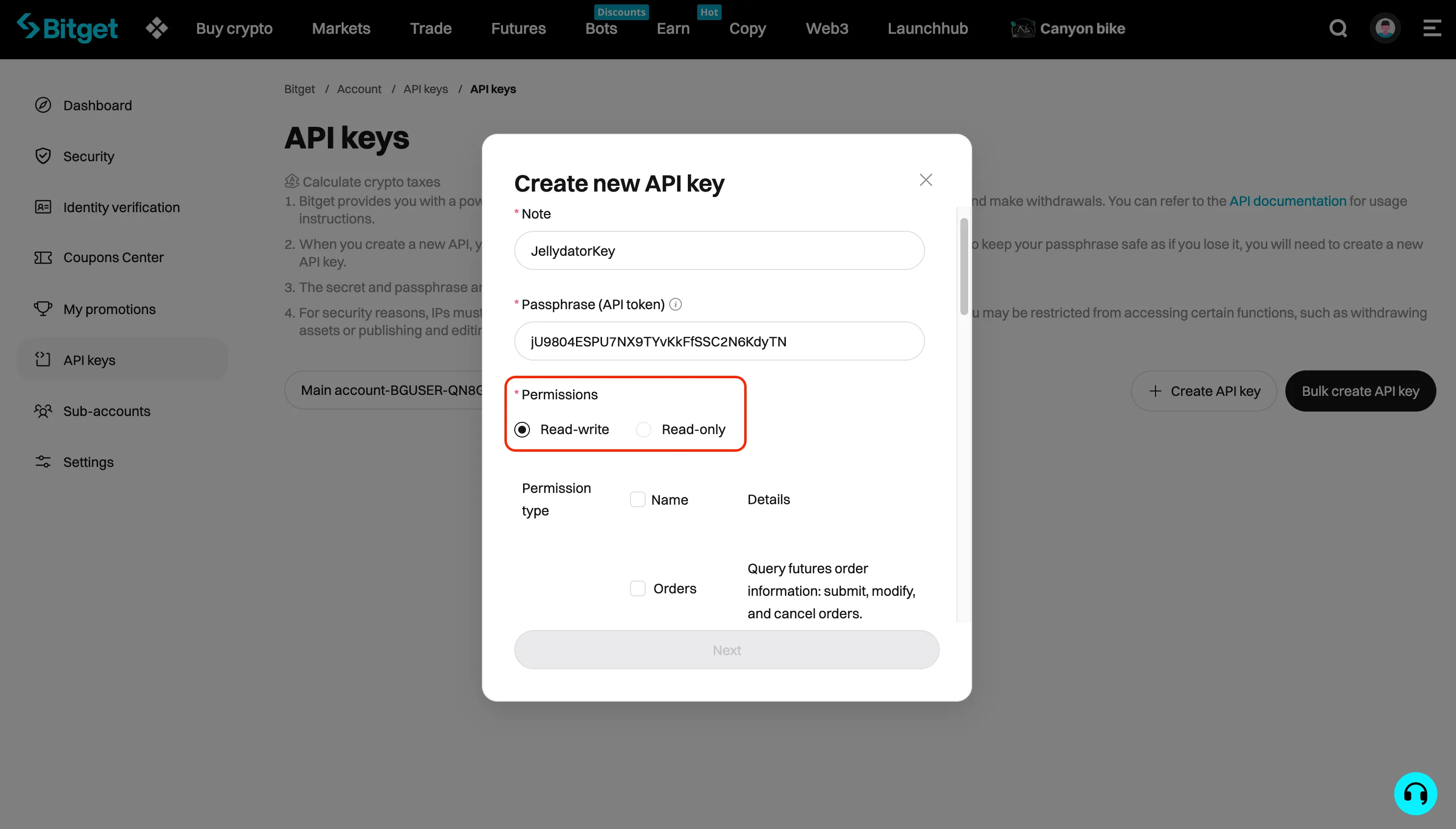1456x829 pixels.
Task: Click the Canyon bike bicycle icon
Action: pyautogui.click(x=1023, y=28)
